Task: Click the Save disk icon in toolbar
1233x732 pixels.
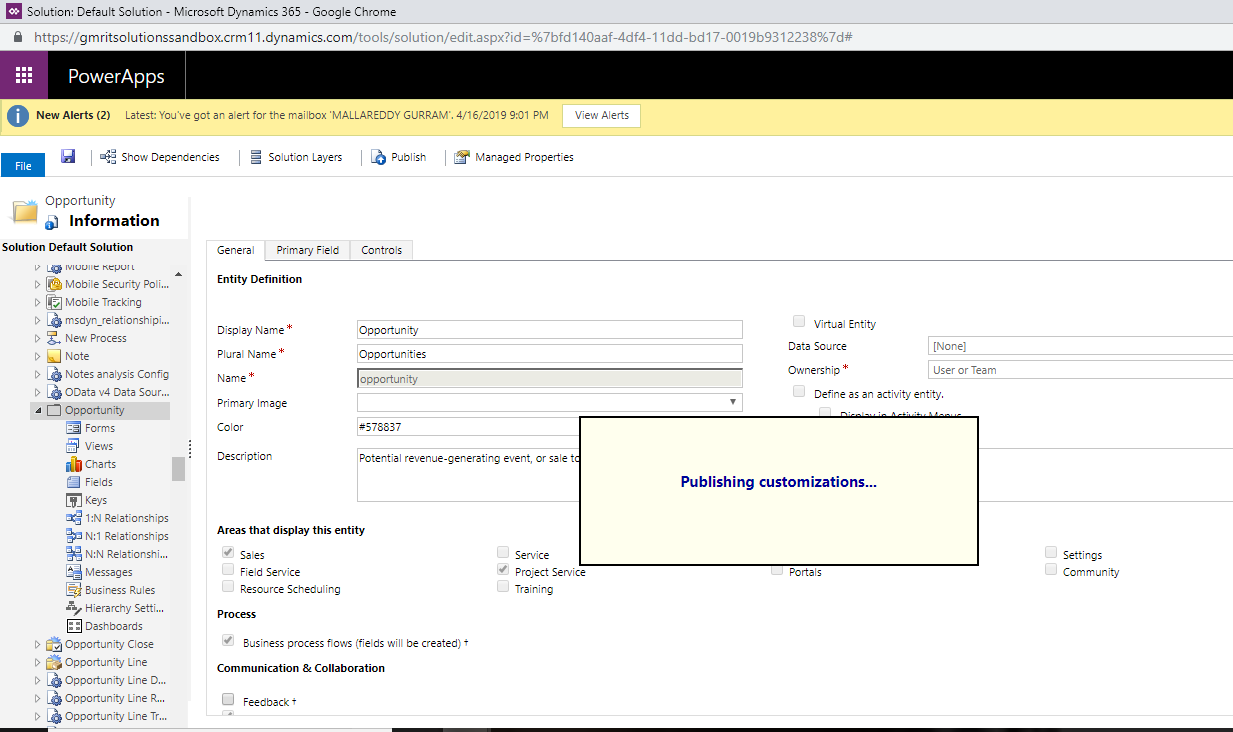Action: pos(68,156)
